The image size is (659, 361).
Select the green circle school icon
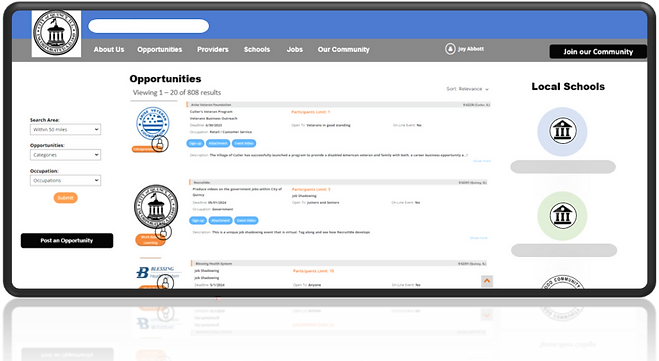(562, 216)
